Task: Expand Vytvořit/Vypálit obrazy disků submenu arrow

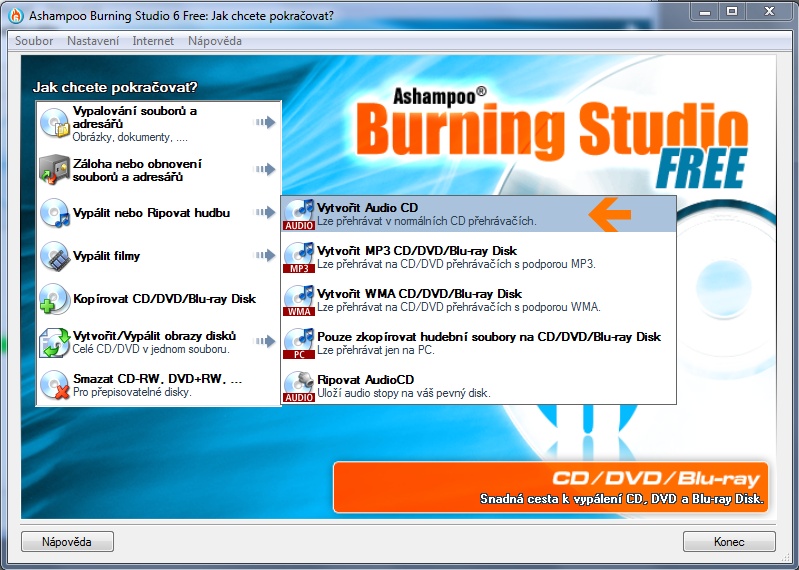Action: (264, 342)
